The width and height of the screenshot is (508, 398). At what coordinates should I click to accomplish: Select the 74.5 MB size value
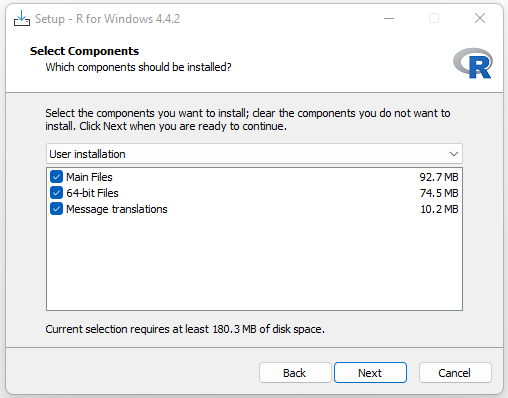pos(439,193)
